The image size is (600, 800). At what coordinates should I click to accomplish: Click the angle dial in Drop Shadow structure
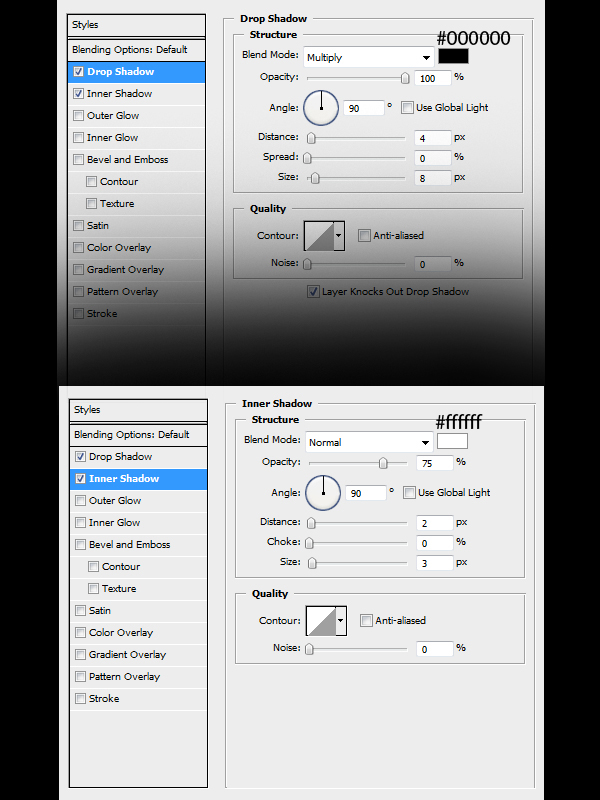(321, 107)
